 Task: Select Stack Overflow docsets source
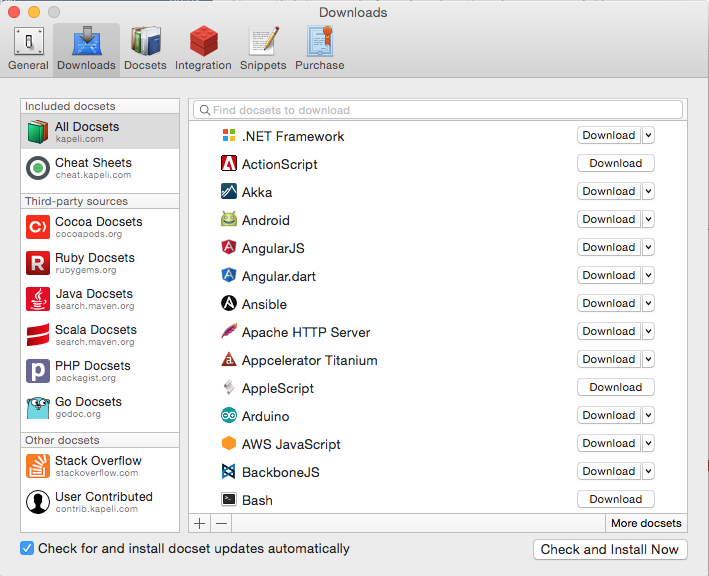point(99,466)
